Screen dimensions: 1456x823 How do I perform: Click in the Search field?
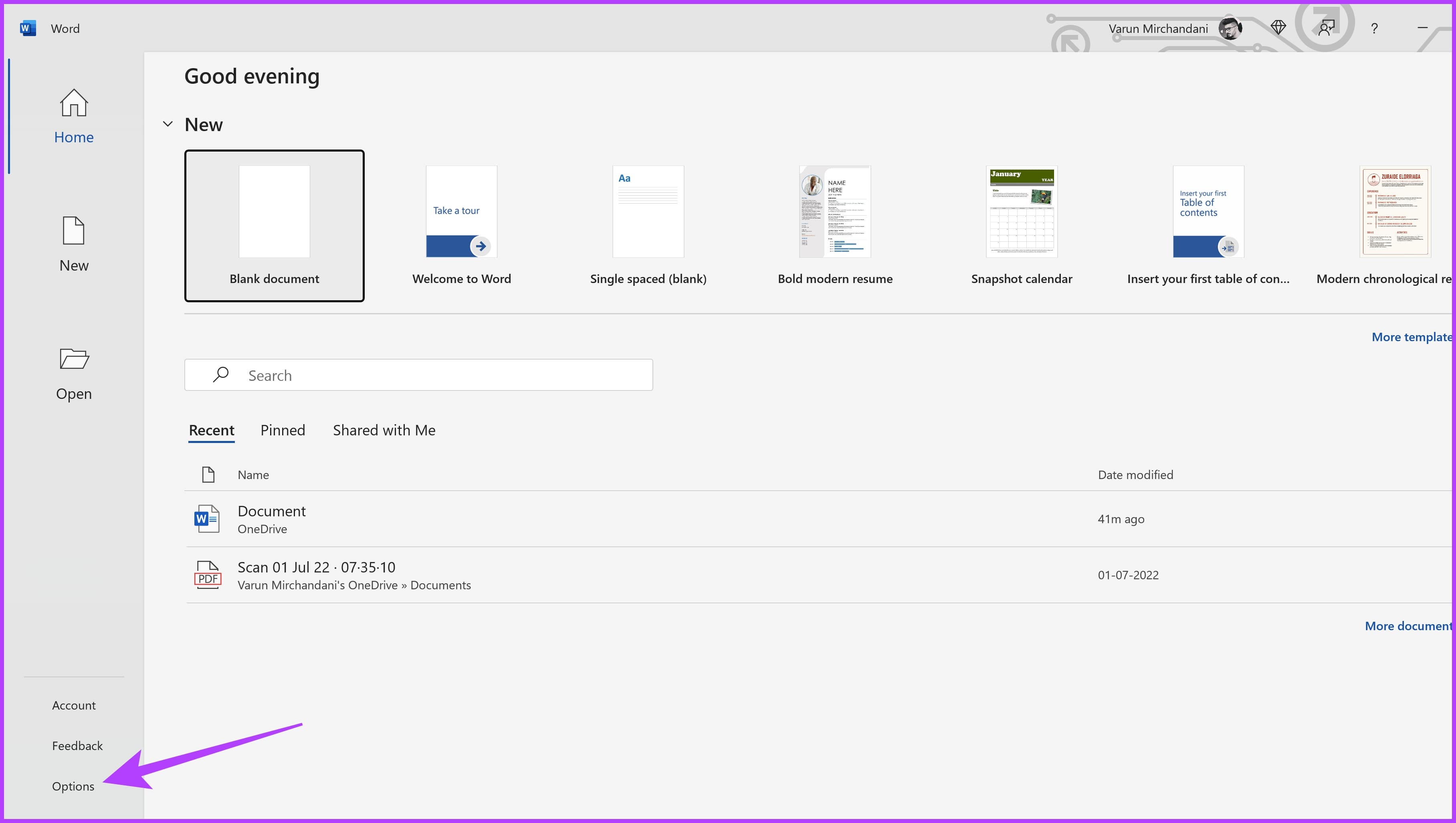point(430,375)
